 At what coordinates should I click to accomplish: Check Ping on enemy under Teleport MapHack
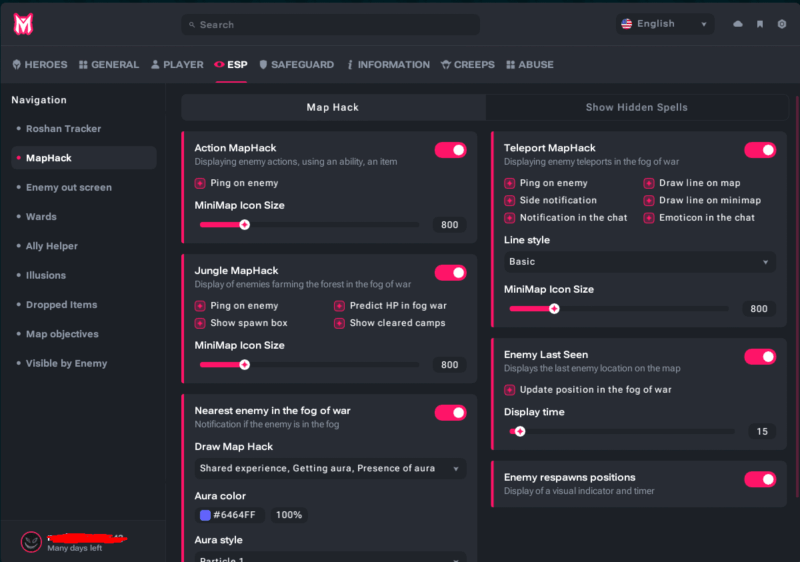(510, 183)
